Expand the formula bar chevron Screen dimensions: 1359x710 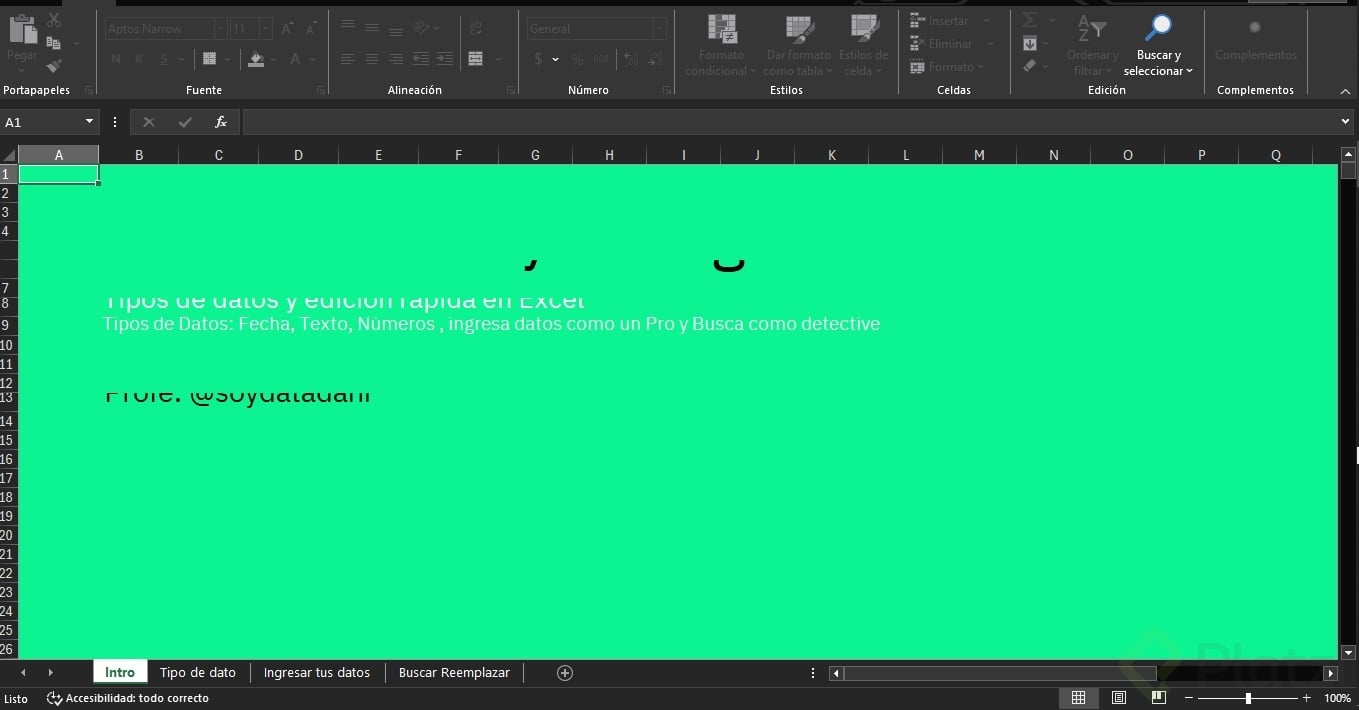[1345, 122]
